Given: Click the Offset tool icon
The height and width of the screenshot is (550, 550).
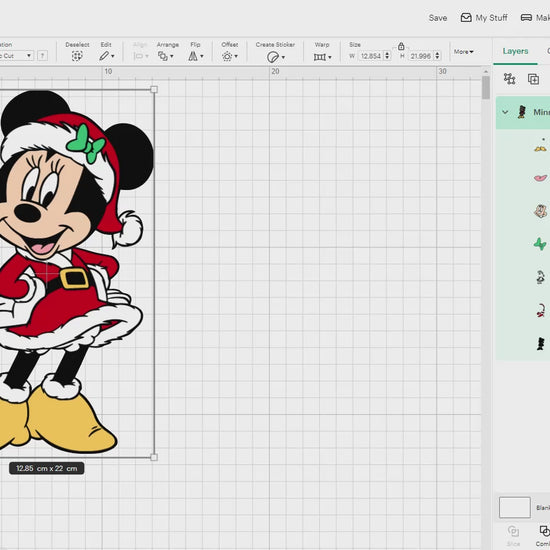Looking at the screenshot, I should pyautogui.click(x=227, y=56).
